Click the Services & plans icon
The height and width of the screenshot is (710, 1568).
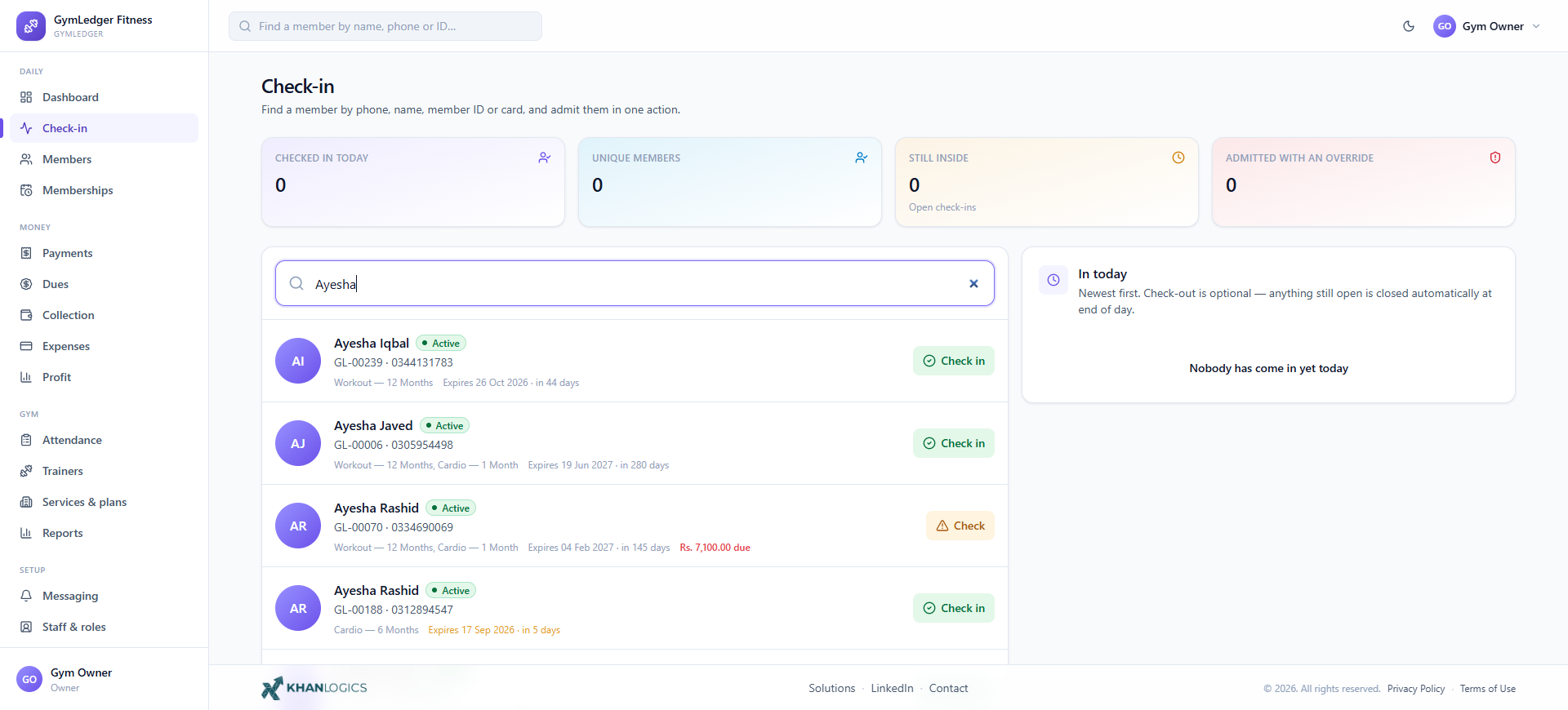tap(26, 502)
